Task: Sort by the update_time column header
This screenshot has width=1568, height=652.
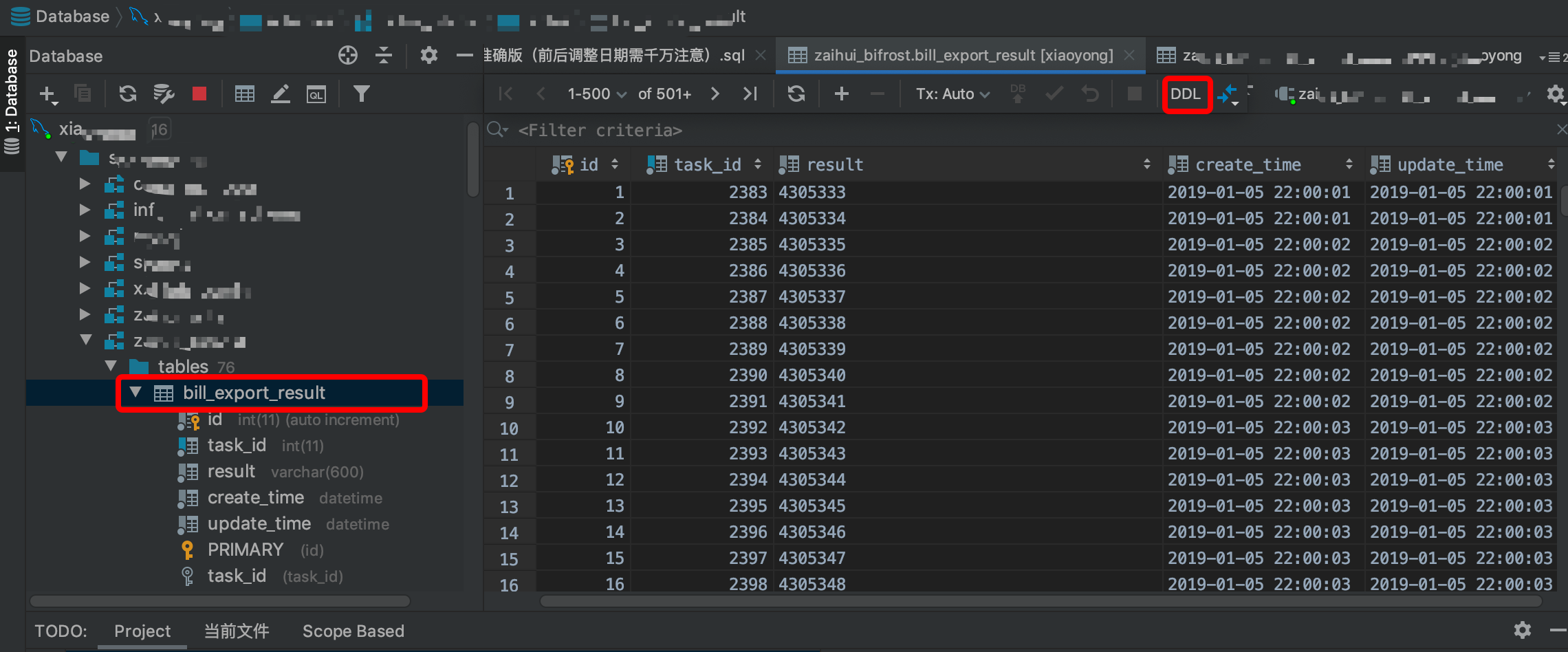Action: (x=1463, y=164)
